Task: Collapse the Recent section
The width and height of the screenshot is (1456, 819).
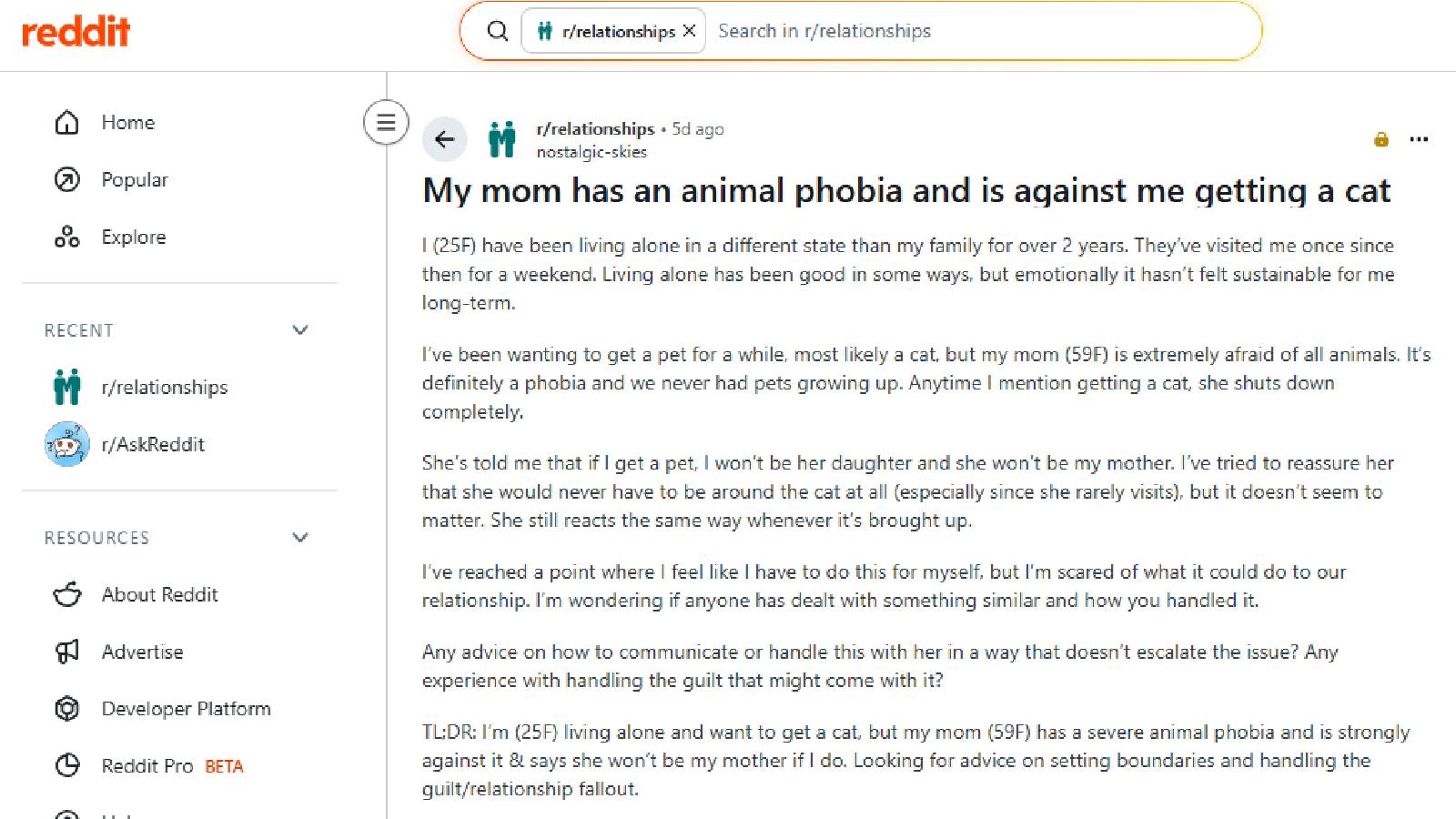Action: click(x=300, y=330)
